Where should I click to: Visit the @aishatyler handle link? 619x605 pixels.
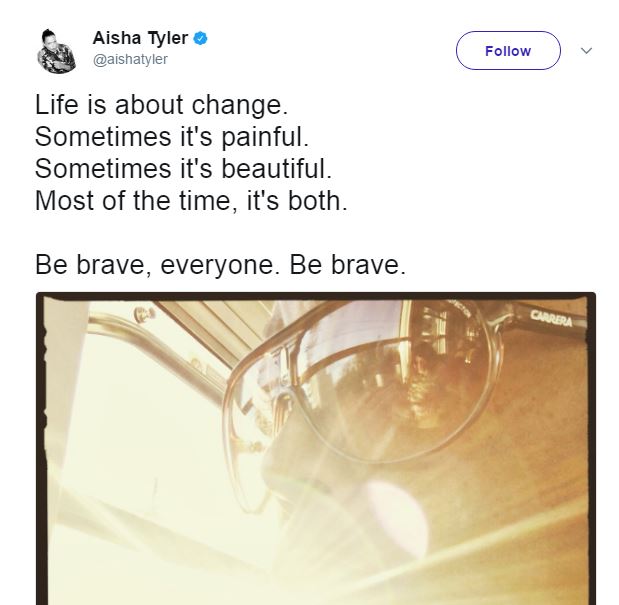[x=130, y=59]
